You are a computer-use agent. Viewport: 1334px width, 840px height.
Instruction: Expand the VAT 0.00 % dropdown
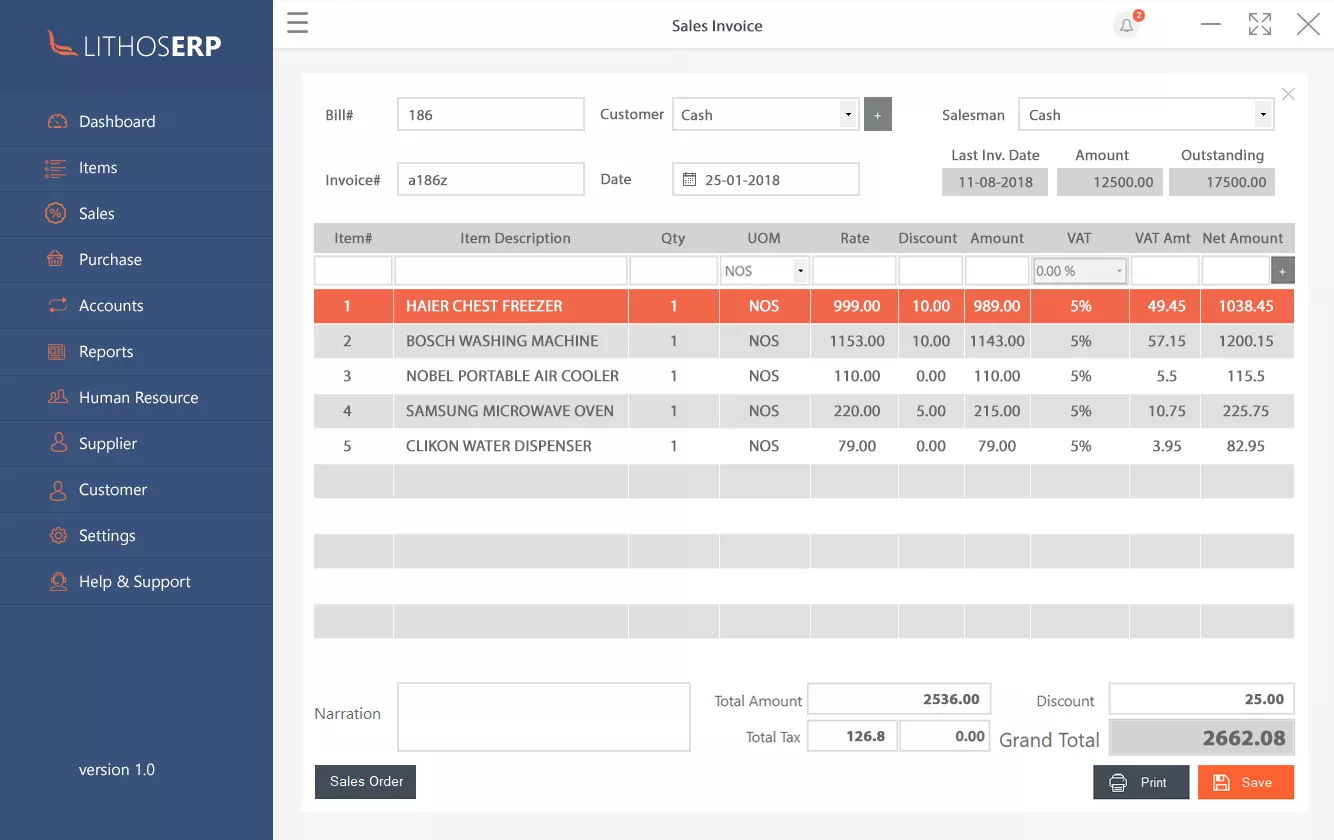pos(1079,271)
